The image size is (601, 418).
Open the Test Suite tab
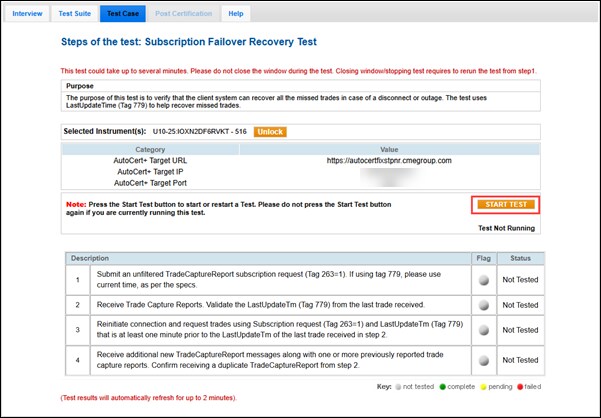(78, 14)
